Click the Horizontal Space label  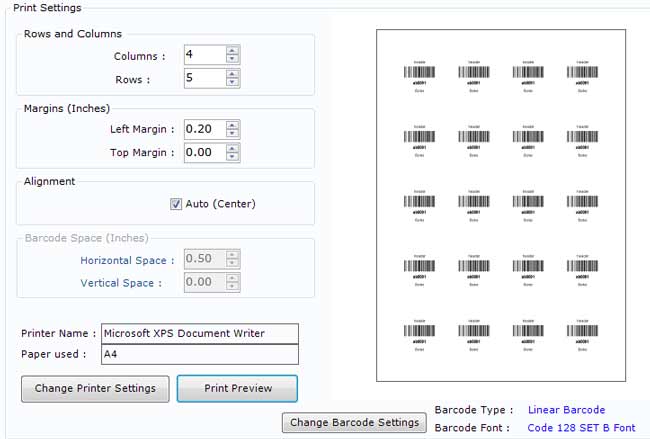pyautogui.click(x=127, y=261)
